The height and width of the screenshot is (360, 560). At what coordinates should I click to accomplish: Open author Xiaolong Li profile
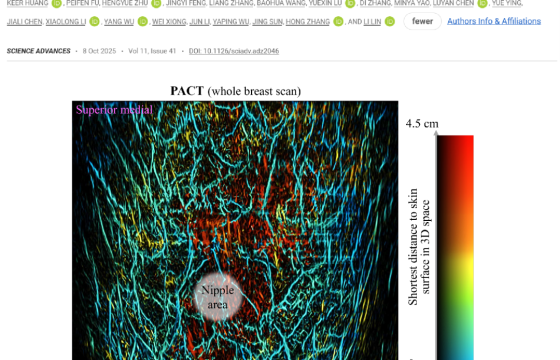pyautogui.click(x=66, y=22)
